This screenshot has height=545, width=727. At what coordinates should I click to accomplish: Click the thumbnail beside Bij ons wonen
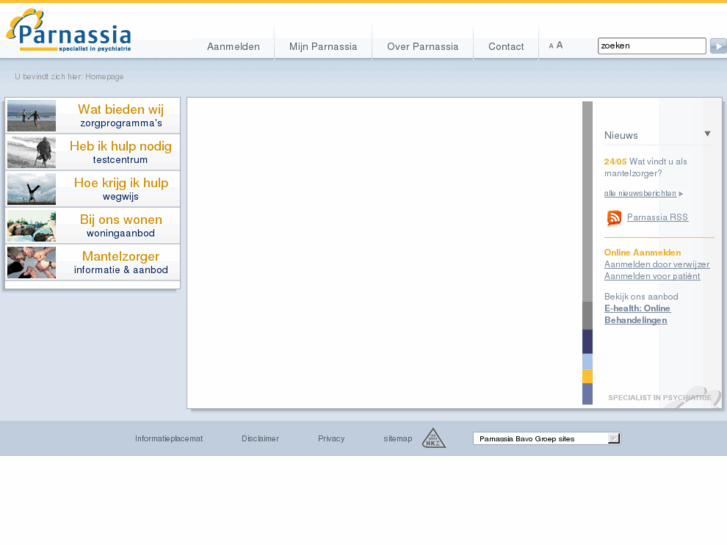point(32,225)
